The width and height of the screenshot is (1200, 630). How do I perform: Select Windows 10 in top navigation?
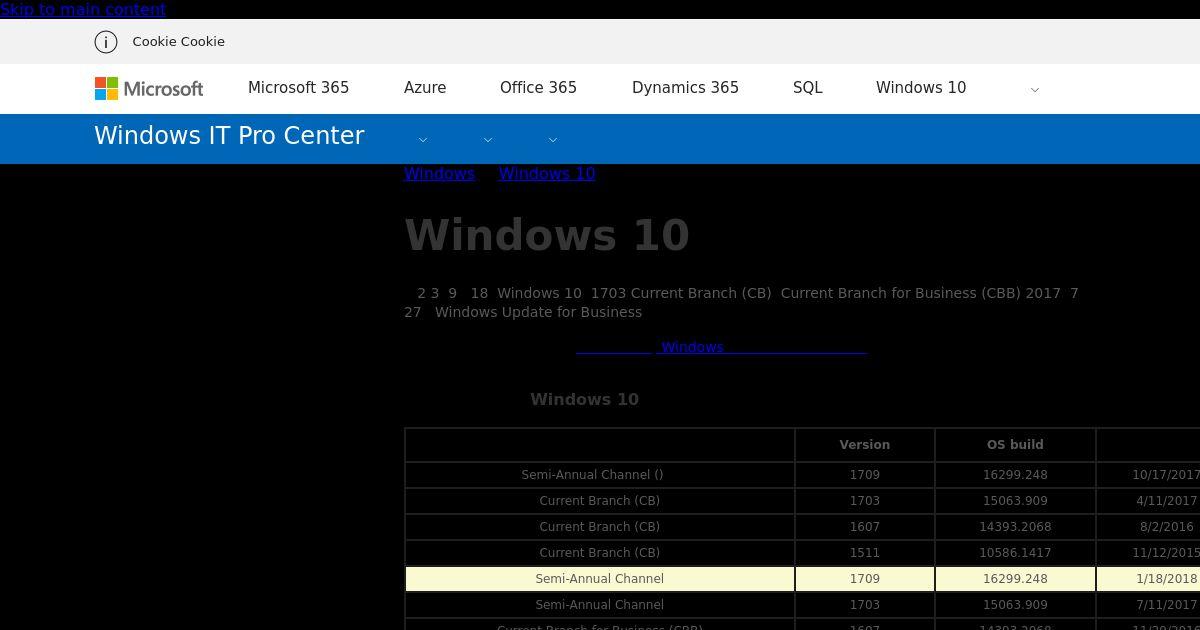pos(921,88)
